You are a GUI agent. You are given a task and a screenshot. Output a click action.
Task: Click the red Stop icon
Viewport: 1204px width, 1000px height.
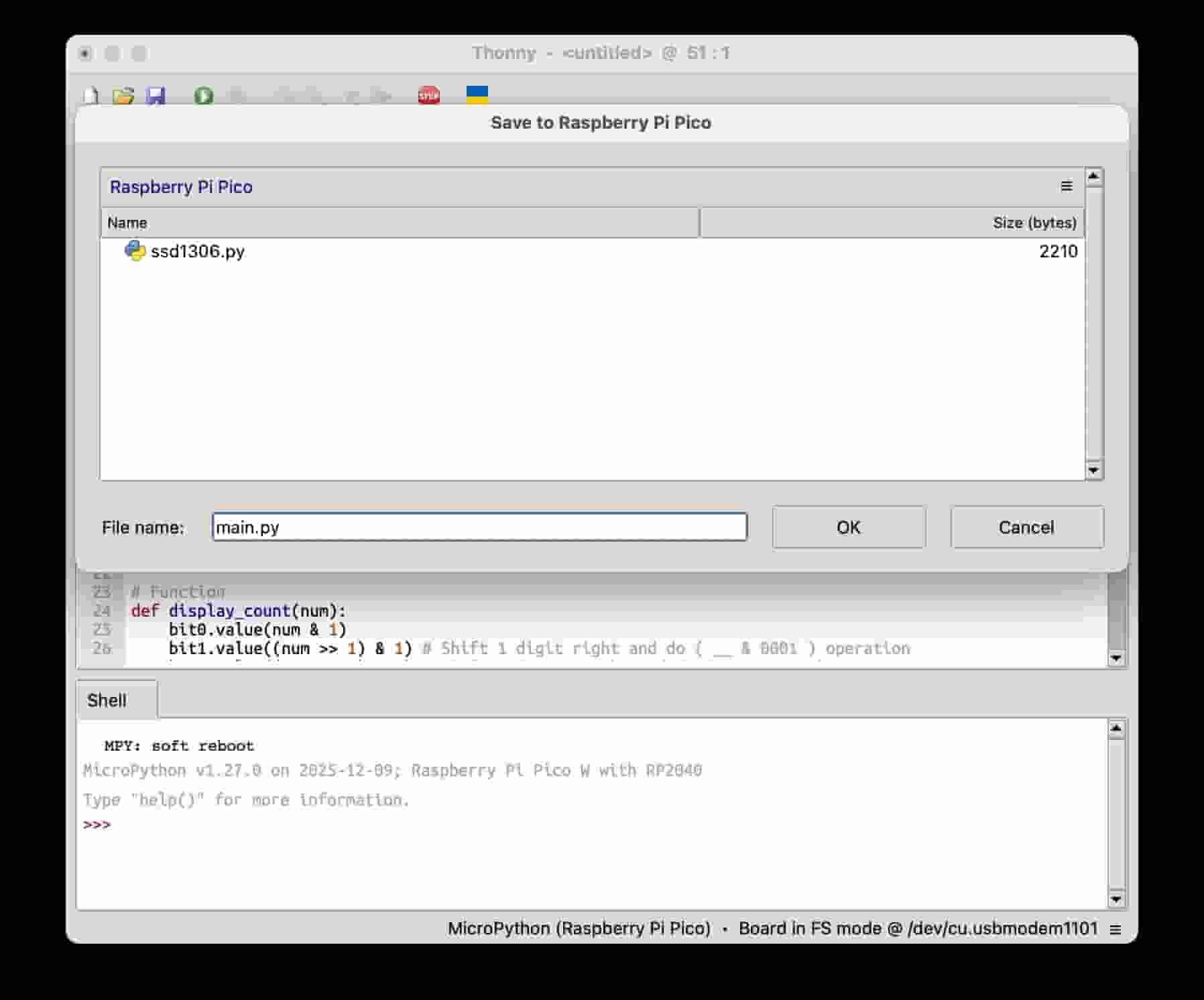point(429,96)
